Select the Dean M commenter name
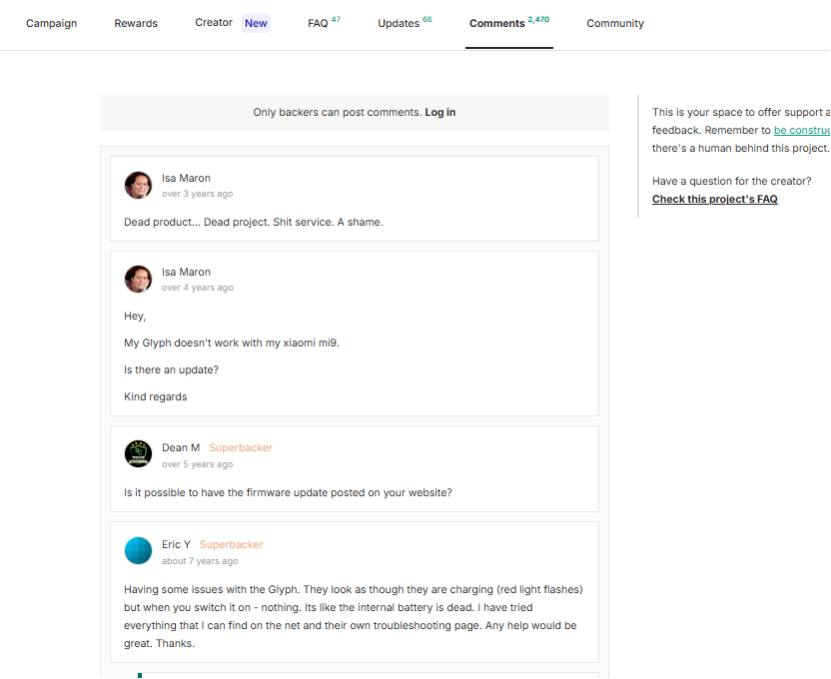Screen dimensions: 831x679 (181, 448)
